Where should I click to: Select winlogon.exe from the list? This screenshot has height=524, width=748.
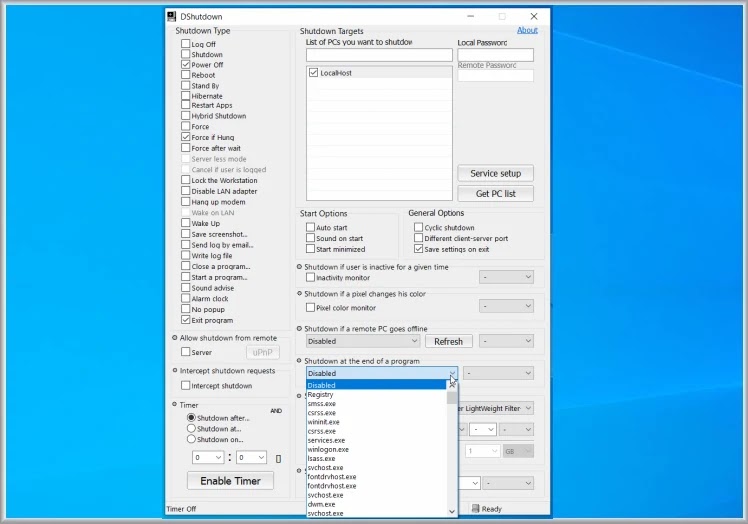376,449
